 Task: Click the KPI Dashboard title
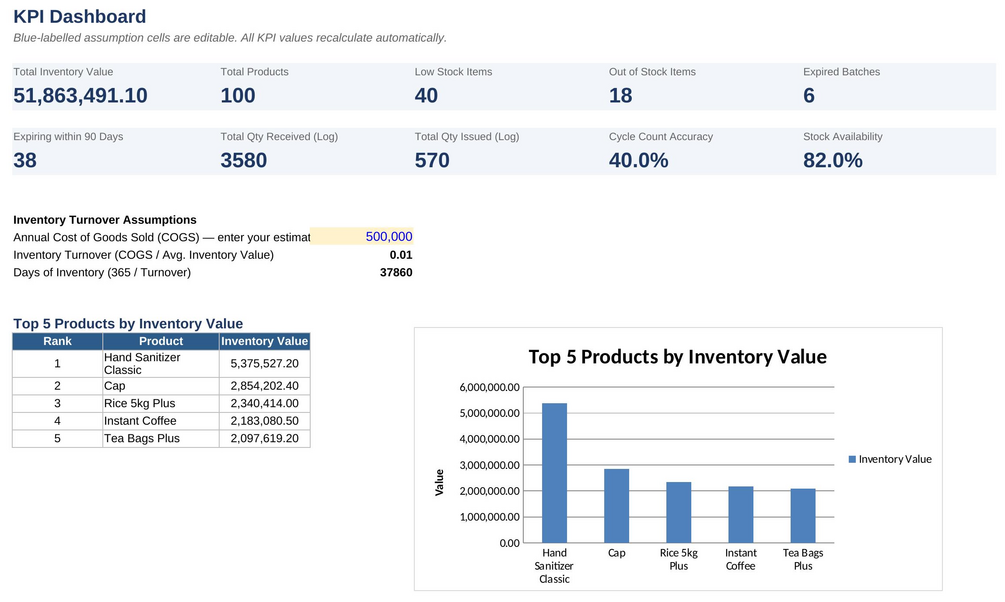click(79, 17)
